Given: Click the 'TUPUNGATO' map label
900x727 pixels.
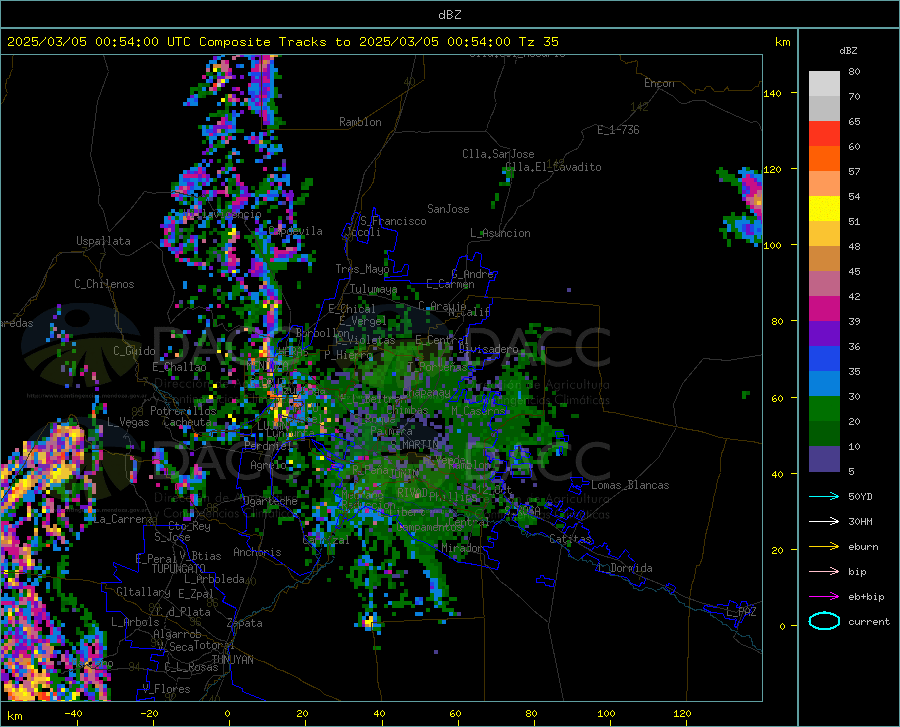Looking at the screenshot, I should [179, 569].
